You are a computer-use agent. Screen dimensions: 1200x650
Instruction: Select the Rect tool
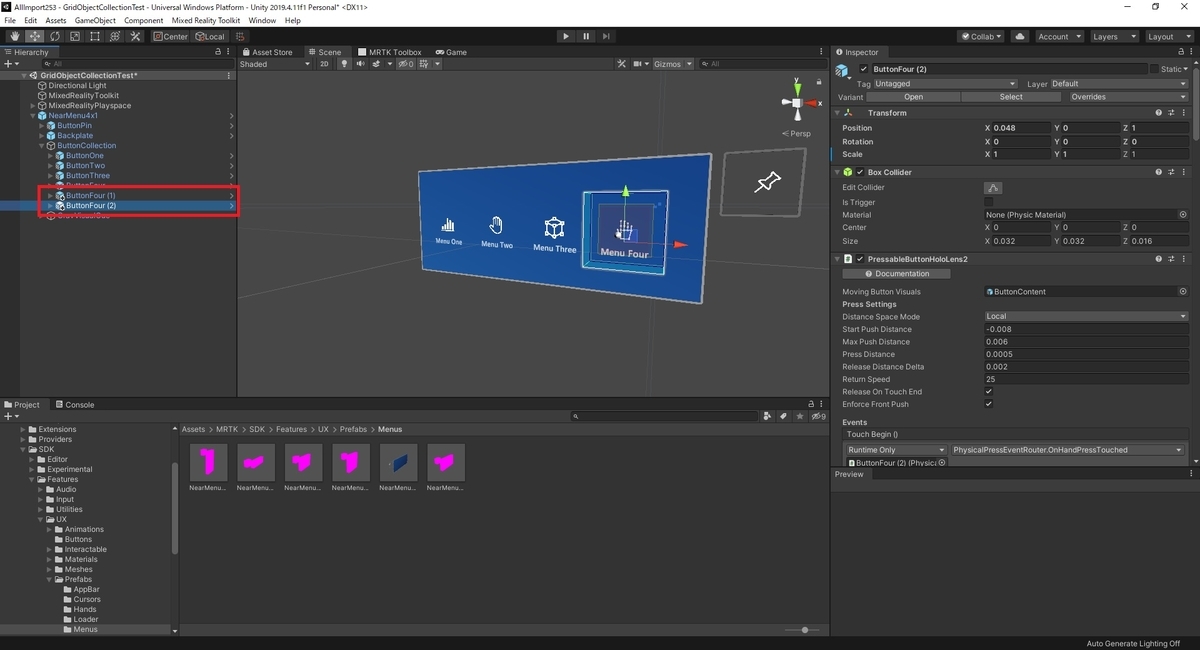(94, 37)
